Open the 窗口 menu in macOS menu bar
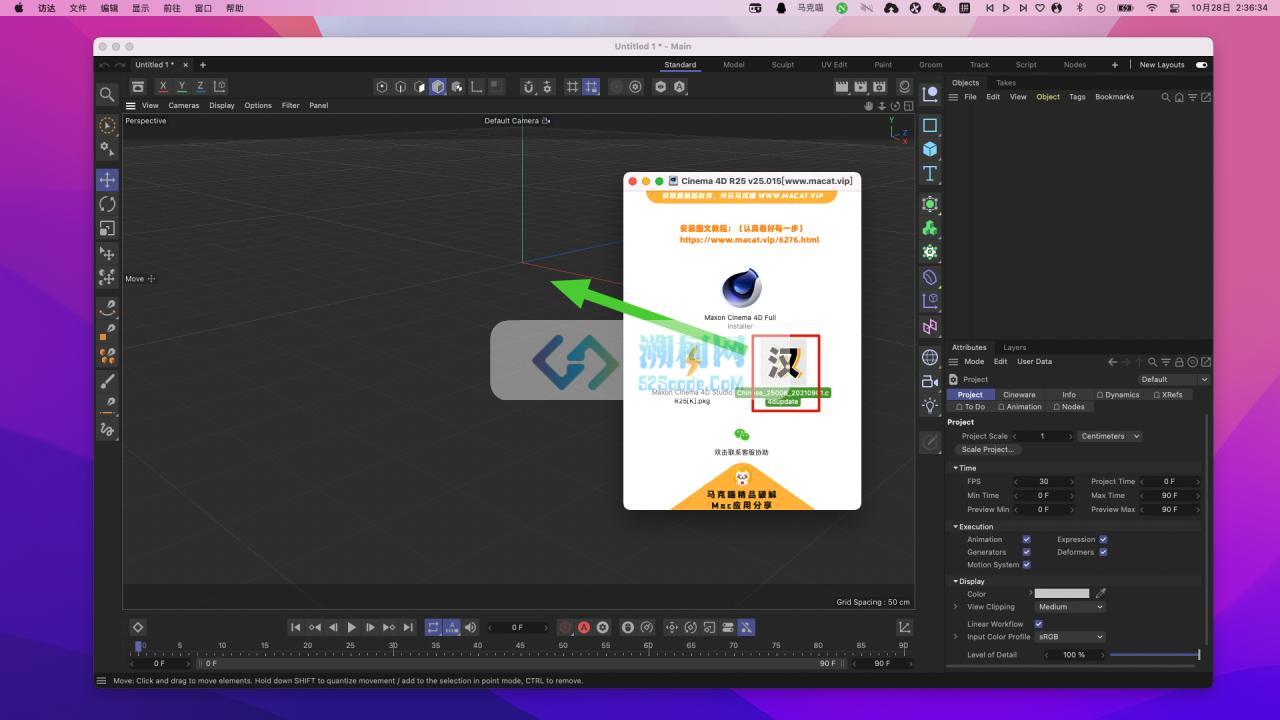1280x720 pixels. click(x=203, y=8)
